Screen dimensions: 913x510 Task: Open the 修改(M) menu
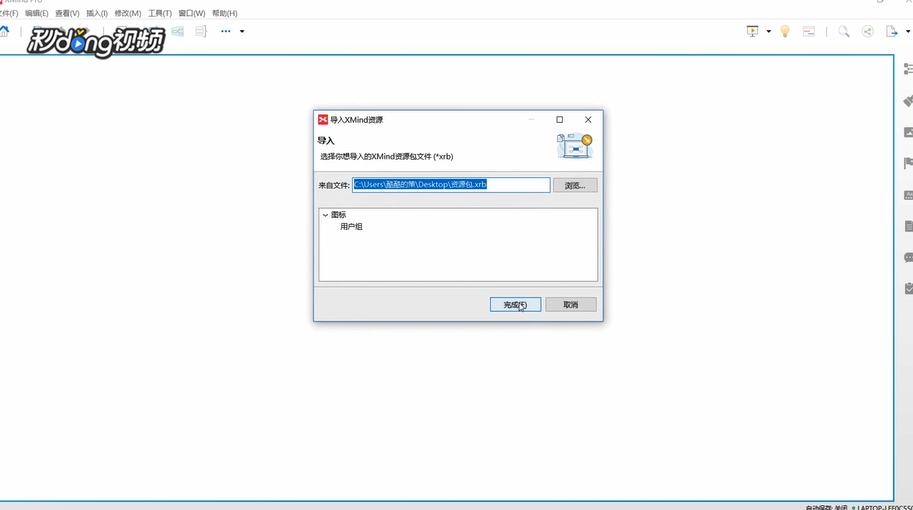tap(128, 13)
